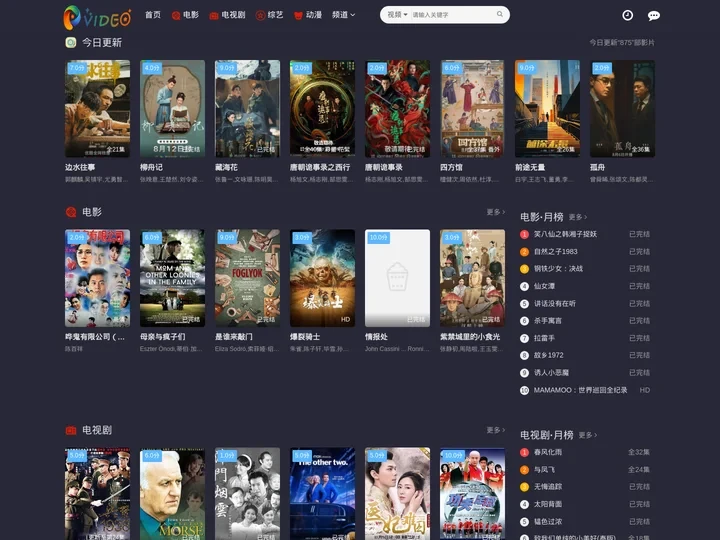Click the 电影 section heading icon
This screenshot has height=540, width=720.
tap(71, 212)
